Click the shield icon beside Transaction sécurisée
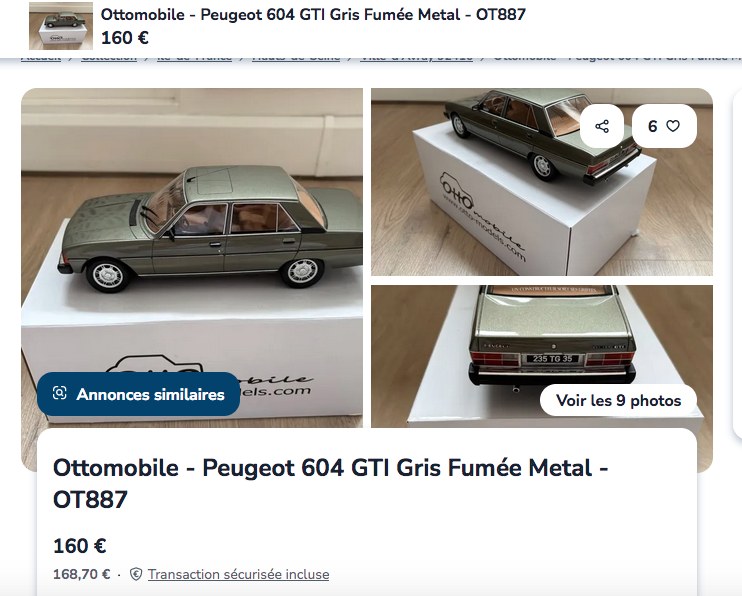The image size is (742, 596). point(136,574)
